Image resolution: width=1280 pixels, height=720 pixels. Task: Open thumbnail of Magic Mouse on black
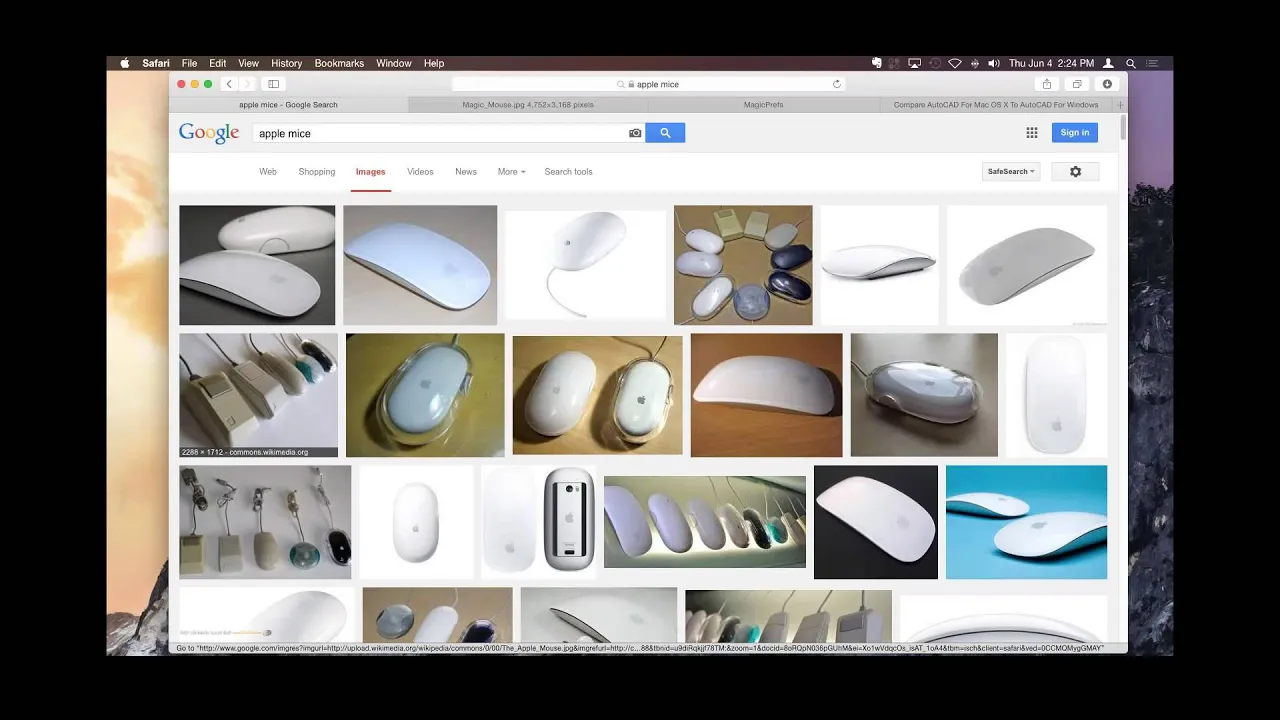876,522
